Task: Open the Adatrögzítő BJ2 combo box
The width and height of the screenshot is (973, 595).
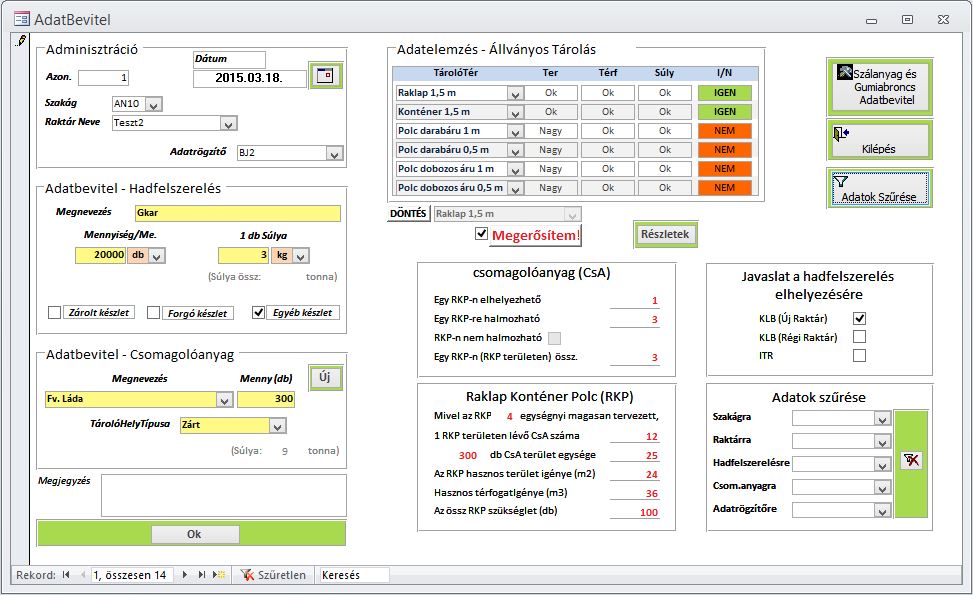Action: pos(334,154)
